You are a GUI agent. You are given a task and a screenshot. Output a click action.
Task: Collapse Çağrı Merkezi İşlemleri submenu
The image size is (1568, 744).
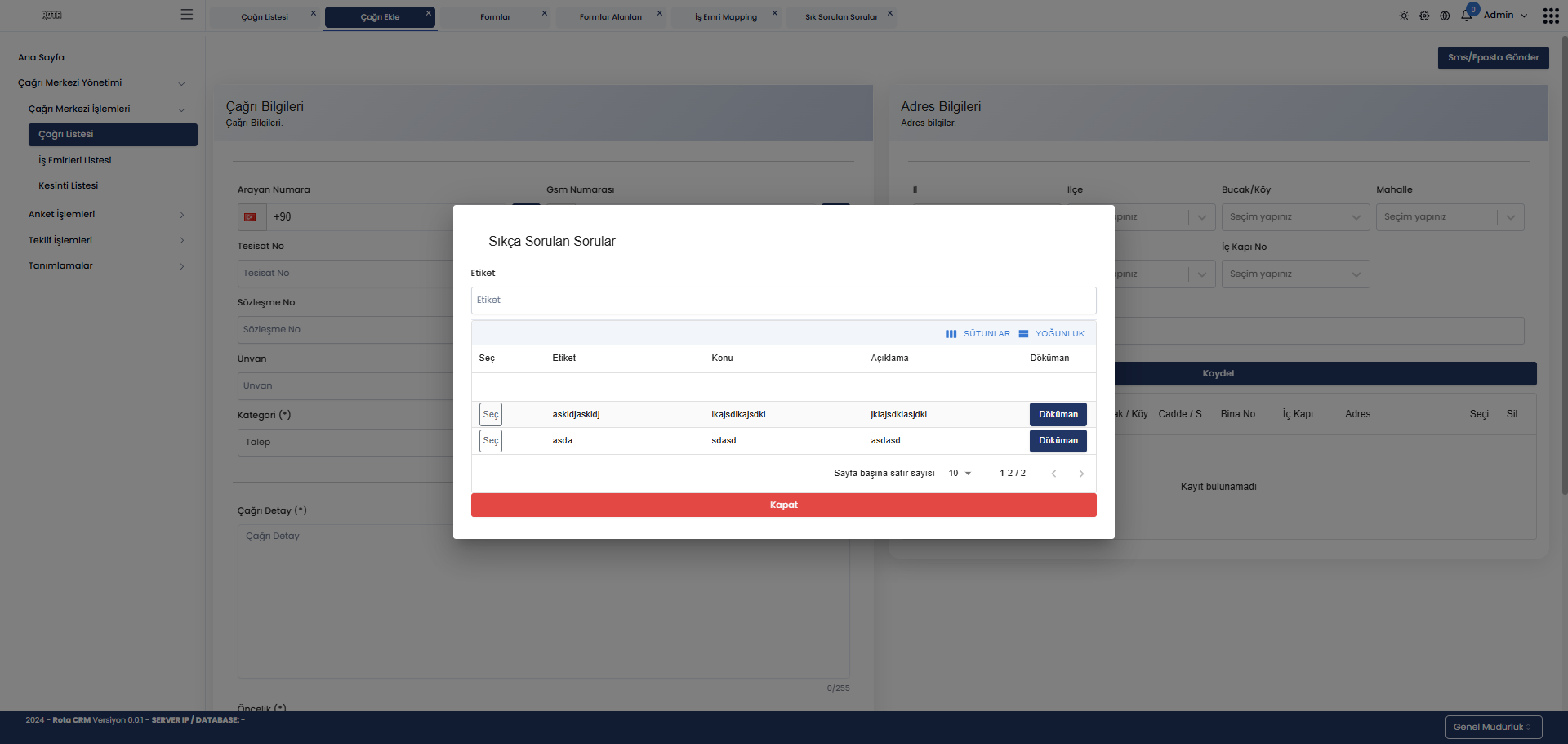click(108, 109)
